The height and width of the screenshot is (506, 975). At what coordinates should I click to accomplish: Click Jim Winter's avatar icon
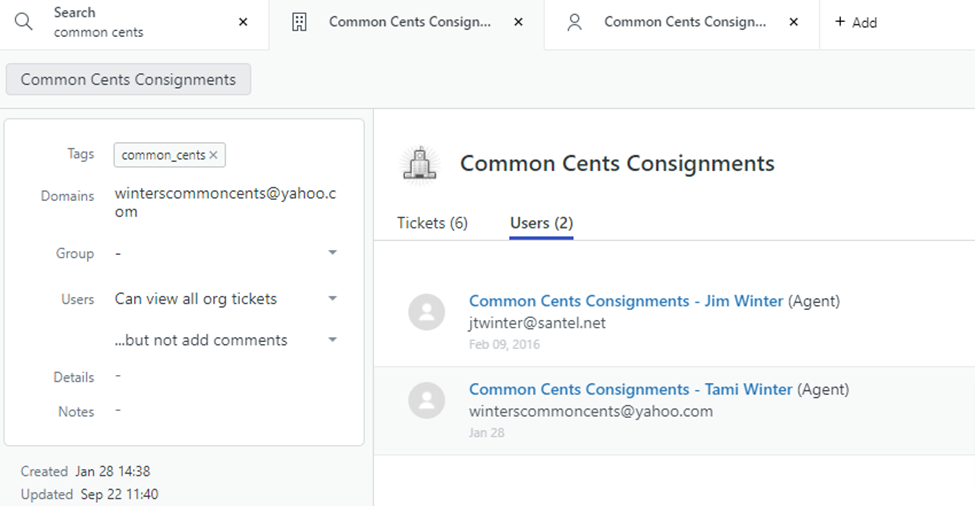[x=427, y=312]
